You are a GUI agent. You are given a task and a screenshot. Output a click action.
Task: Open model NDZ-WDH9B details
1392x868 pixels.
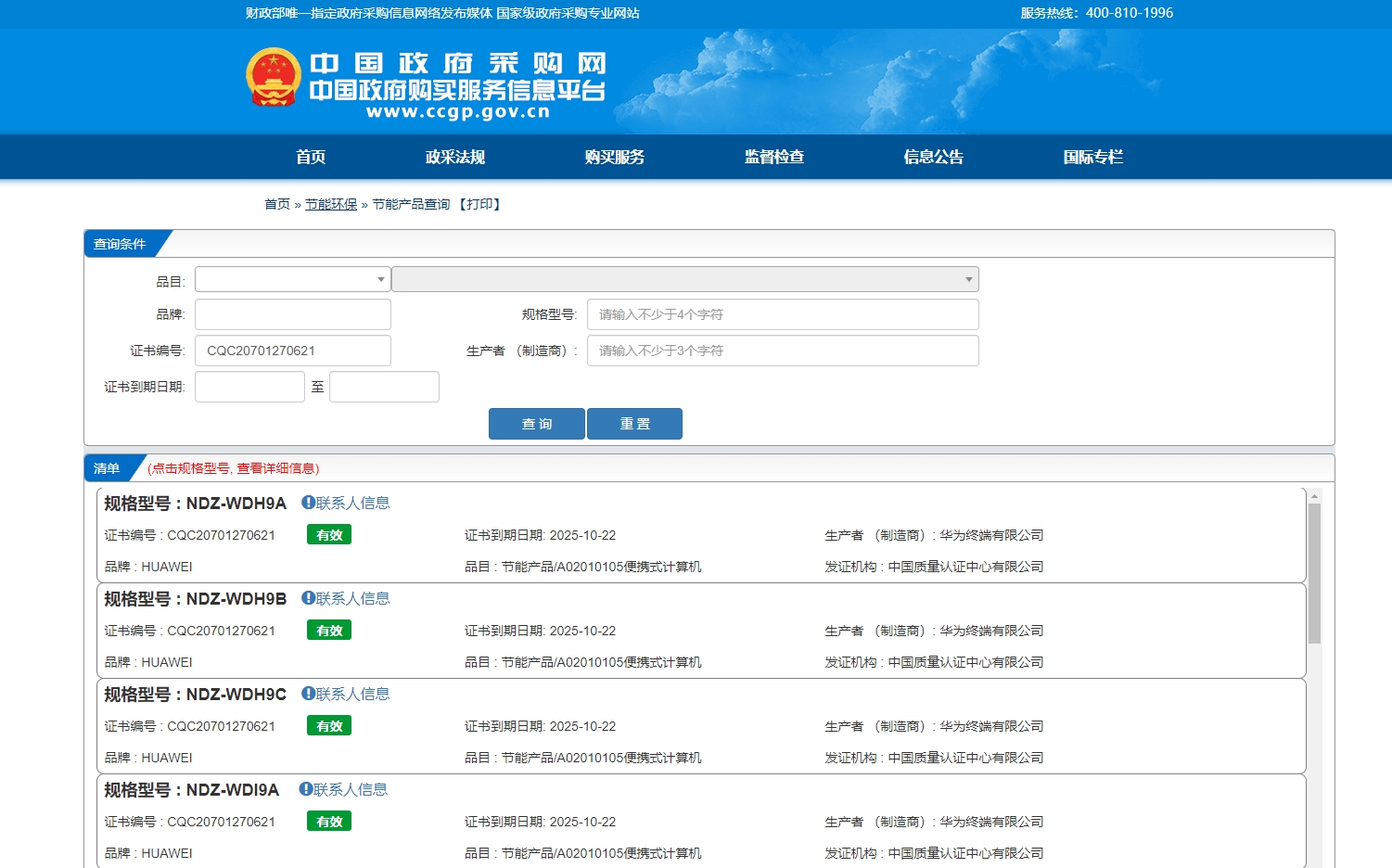236,599
